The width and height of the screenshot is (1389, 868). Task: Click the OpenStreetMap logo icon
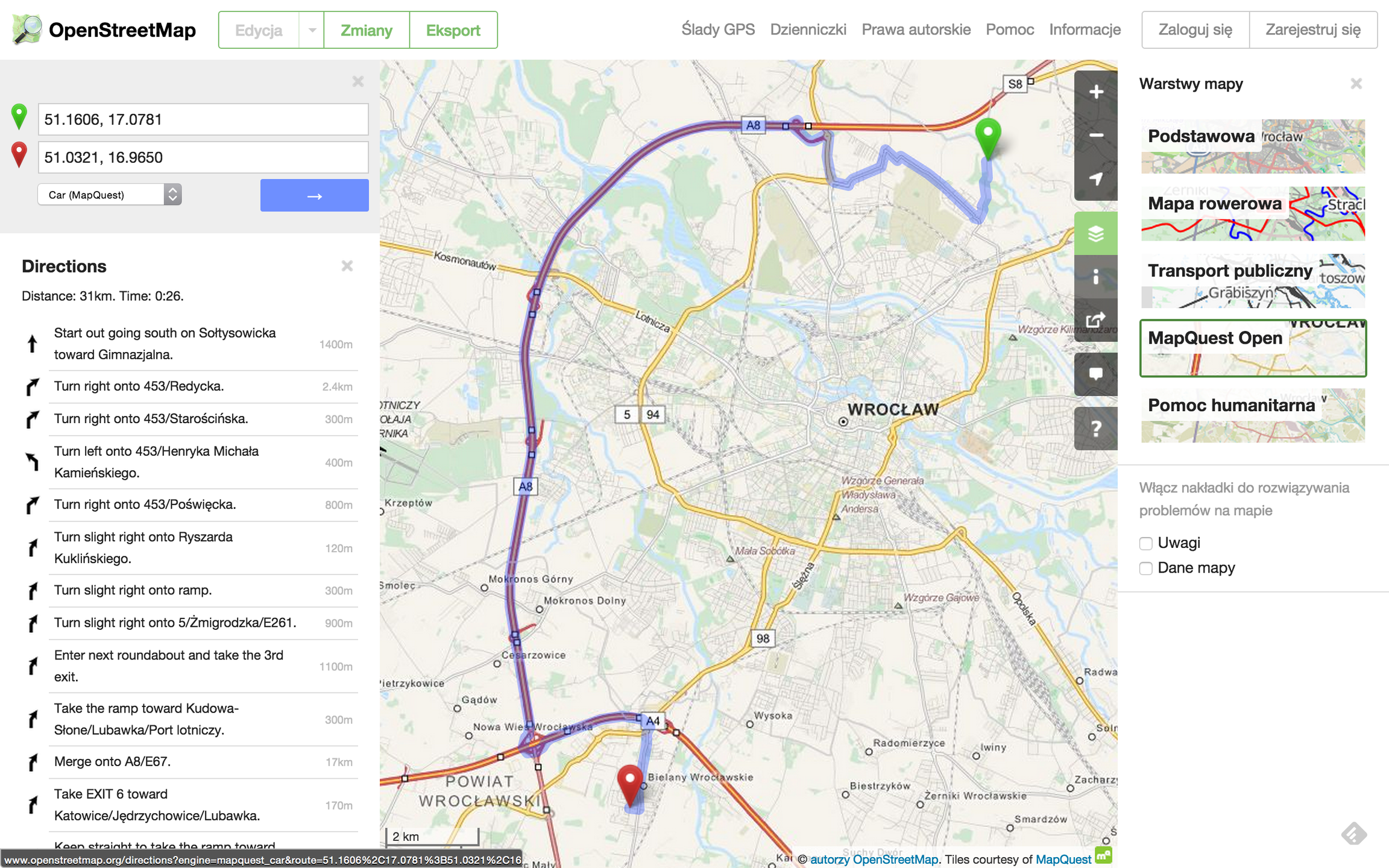tap(27, 30)
